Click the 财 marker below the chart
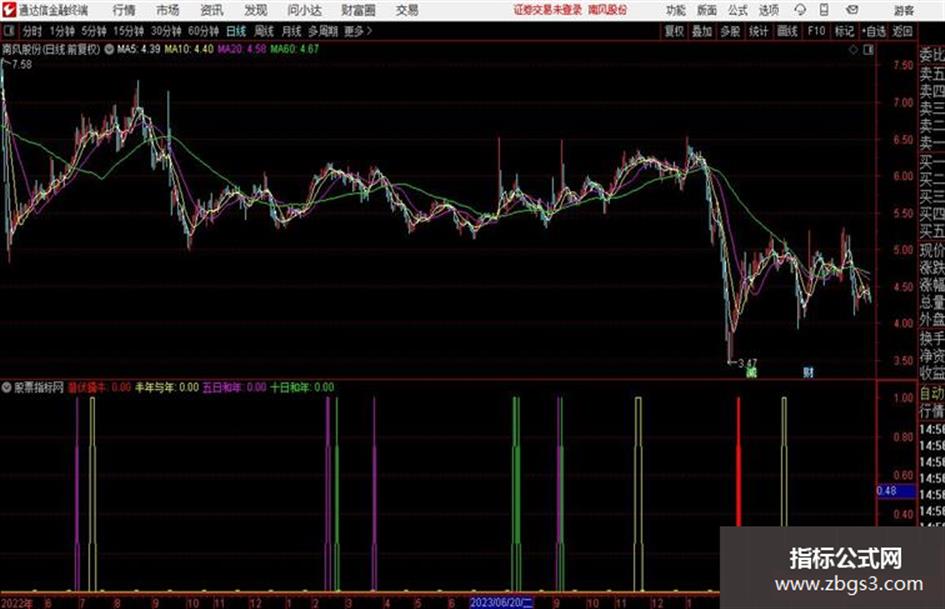Image resolution: width=945 pixels, height=609 pixels. tap(808, 373)
